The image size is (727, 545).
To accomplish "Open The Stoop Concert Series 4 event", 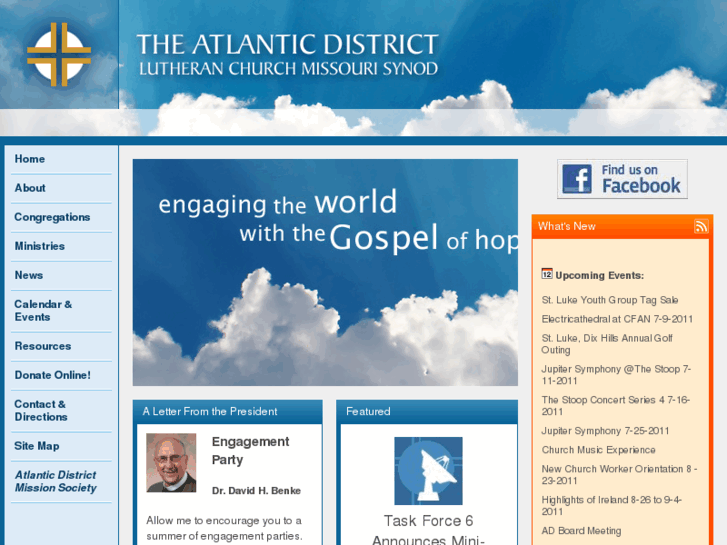I will [x=615, y=406].
